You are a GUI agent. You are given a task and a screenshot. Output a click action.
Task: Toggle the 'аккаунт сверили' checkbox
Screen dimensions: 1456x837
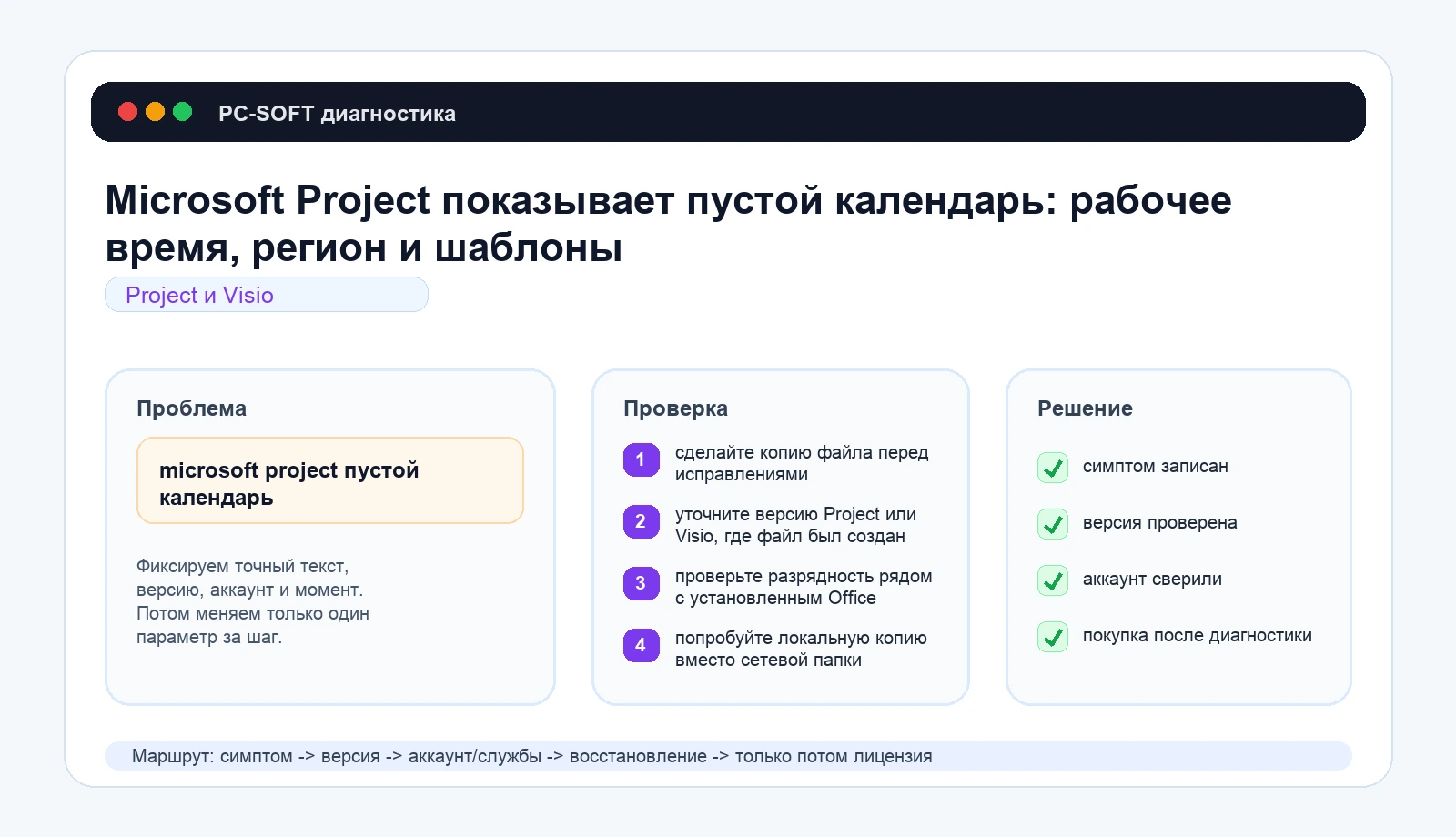coord(1053,580)
